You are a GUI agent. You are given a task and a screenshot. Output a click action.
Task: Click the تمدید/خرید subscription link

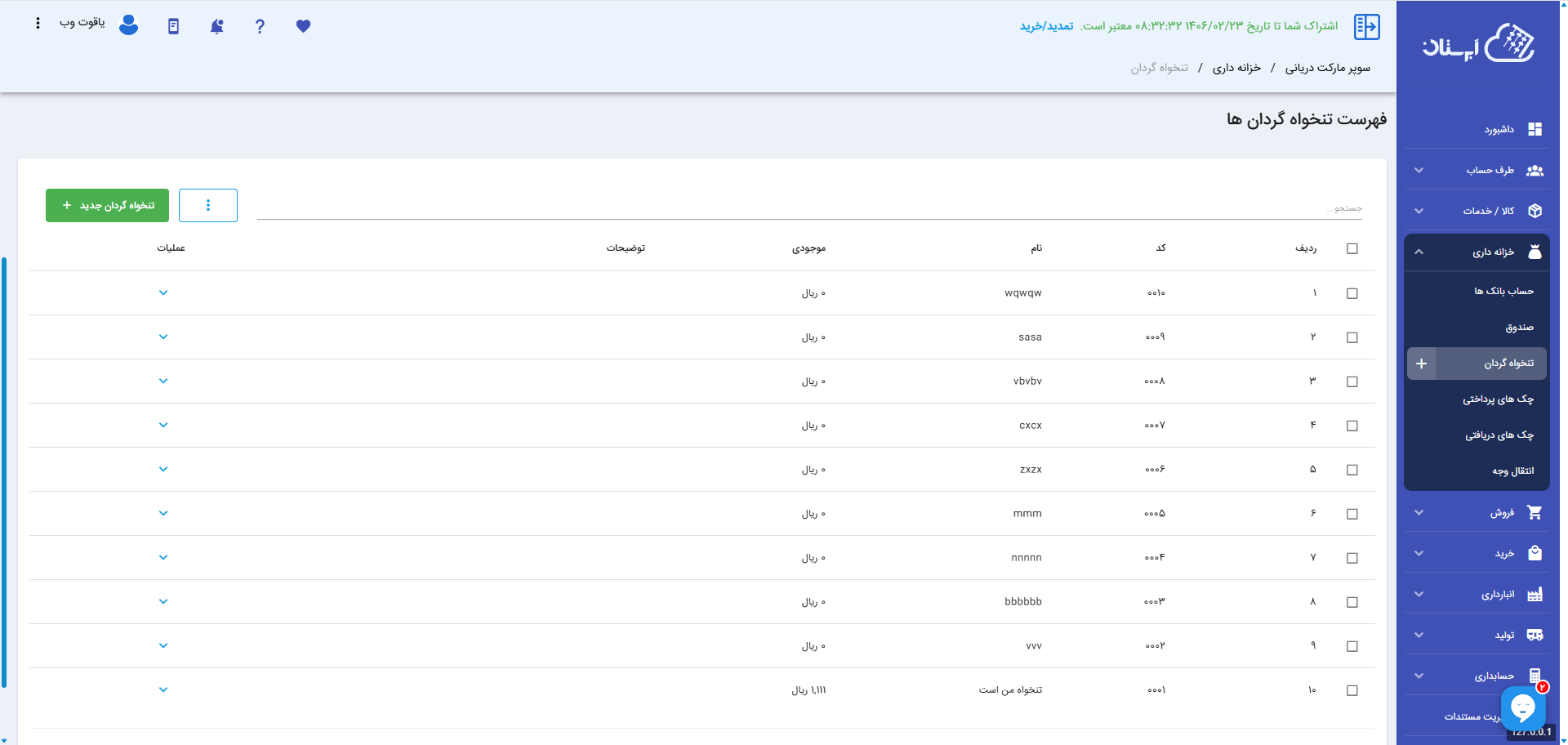(x=1046, y=26)
